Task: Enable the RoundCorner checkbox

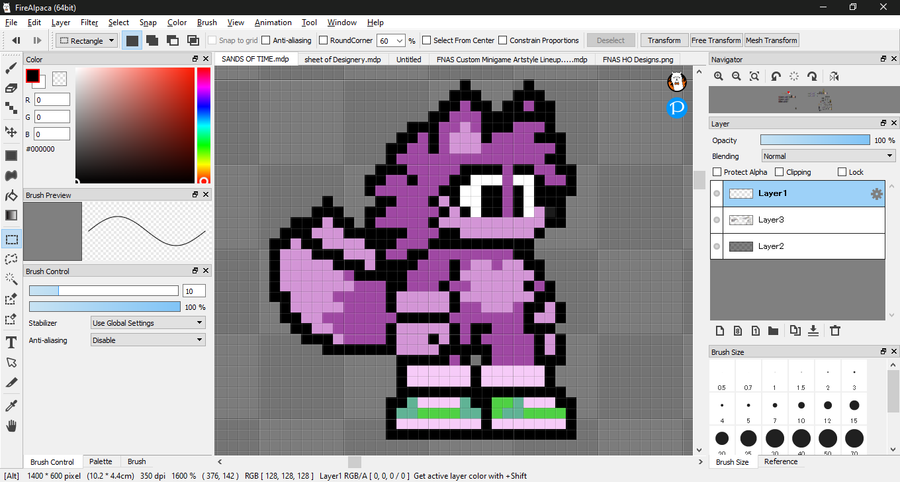Action: [323, 41]
